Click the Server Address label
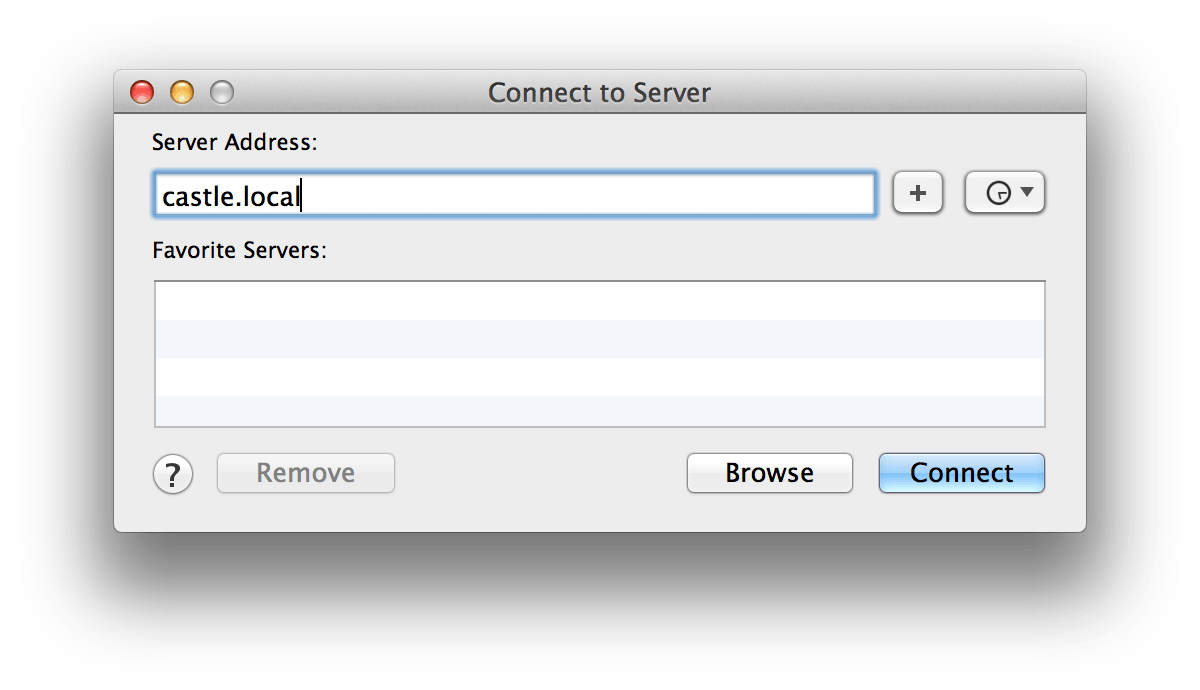 (x=234, y=142)
